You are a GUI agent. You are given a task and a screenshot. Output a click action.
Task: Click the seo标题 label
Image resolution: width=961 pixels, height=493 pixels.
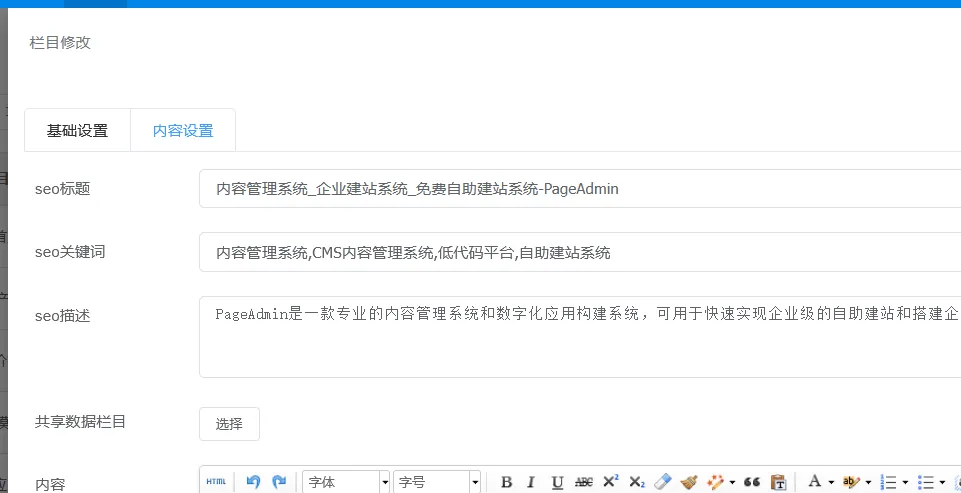[63, 189]
